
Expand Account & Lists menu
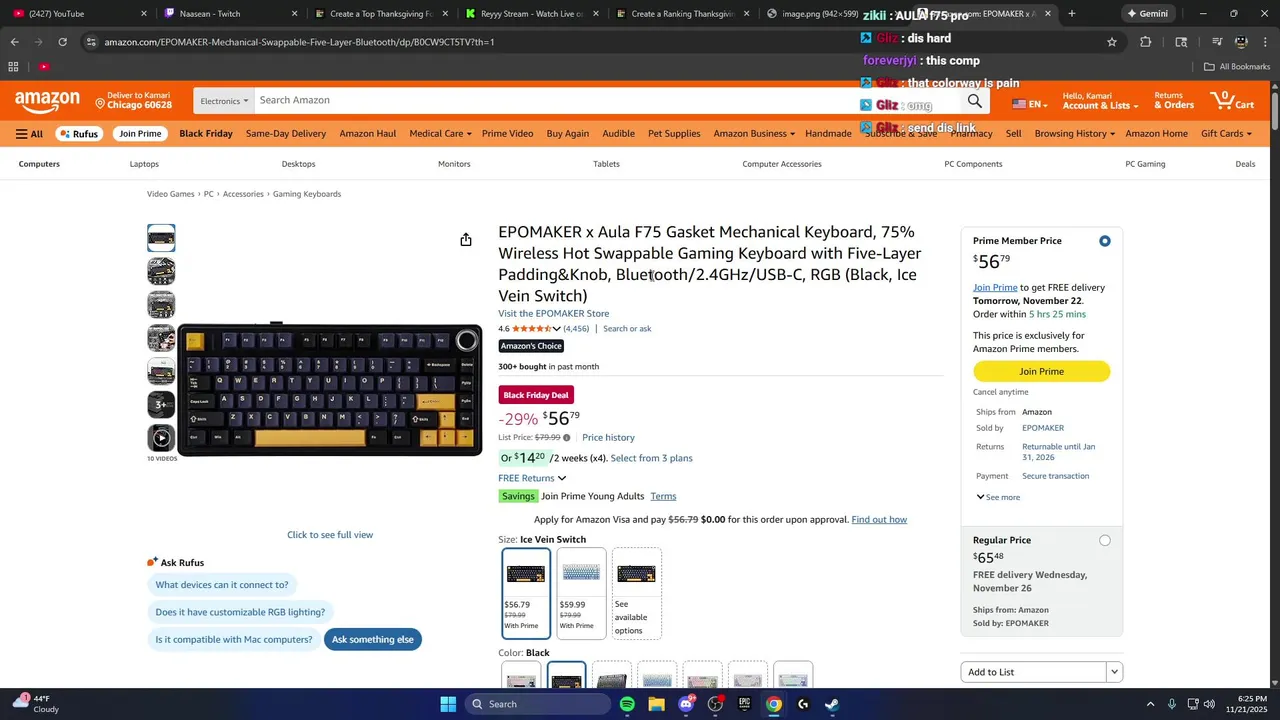1100,101
